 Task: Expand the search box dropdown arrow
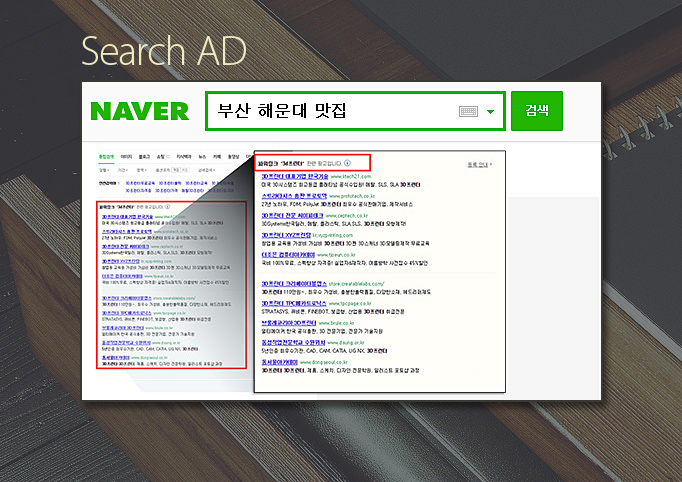tap(491, 112)
